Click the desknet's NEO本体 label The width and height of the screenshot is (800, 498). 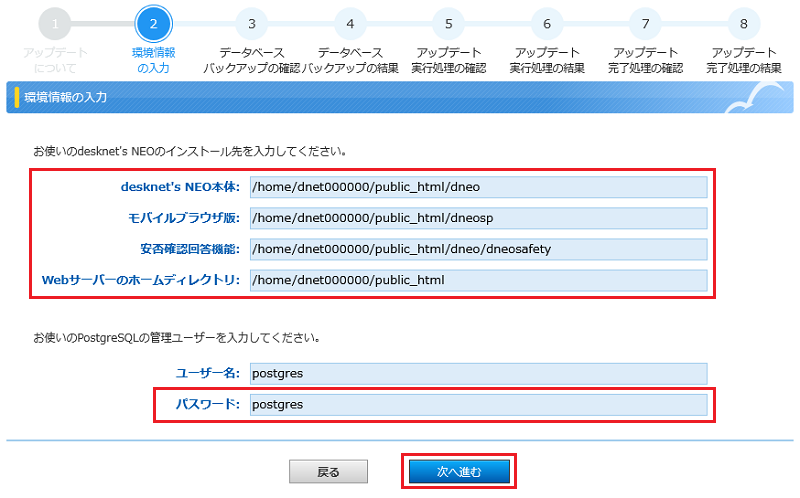point(180,187)
